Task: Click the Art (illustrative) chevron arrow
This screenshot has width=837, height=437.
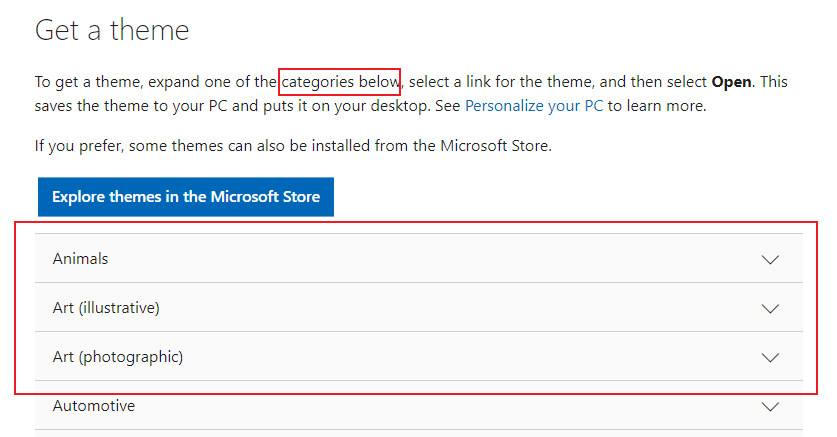Action: [x=769, y=308]
